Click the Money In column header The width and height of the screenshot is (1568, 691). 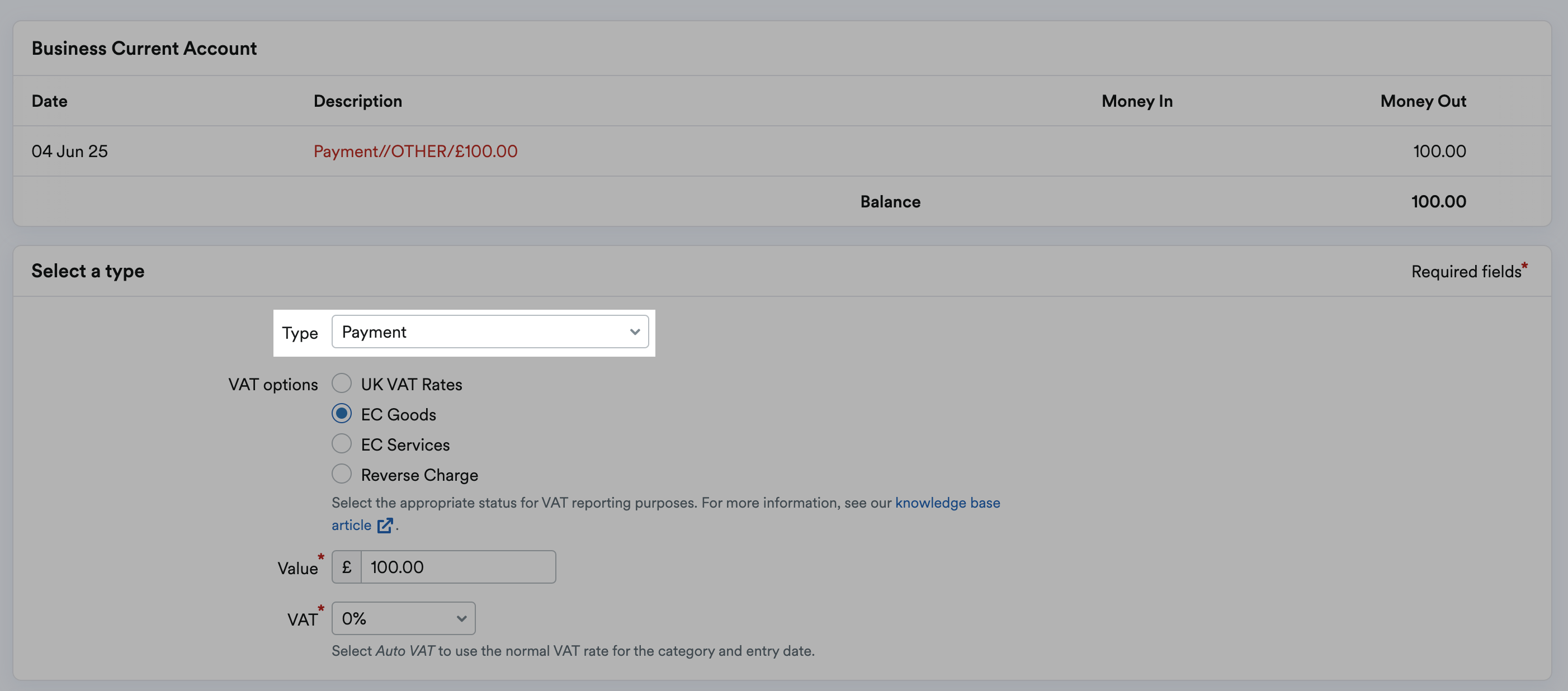coord(1137,101)
